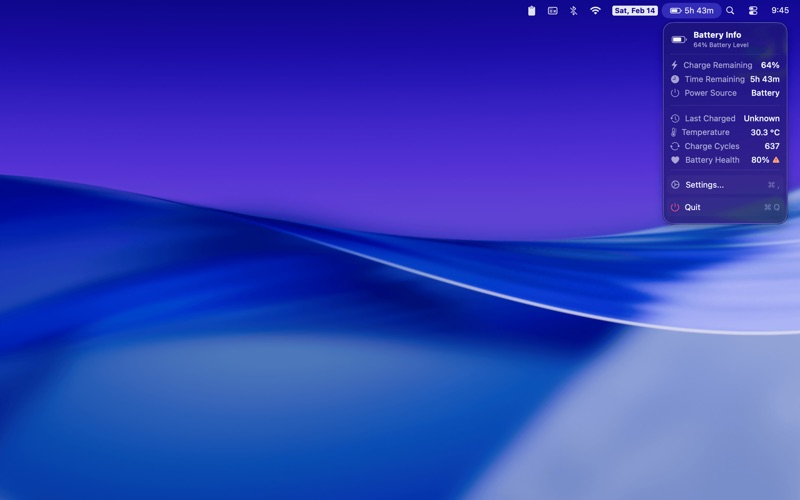Open the Wi-Fi menu bar icon
This screenshot has height=500, width=800.
[595, 10]
